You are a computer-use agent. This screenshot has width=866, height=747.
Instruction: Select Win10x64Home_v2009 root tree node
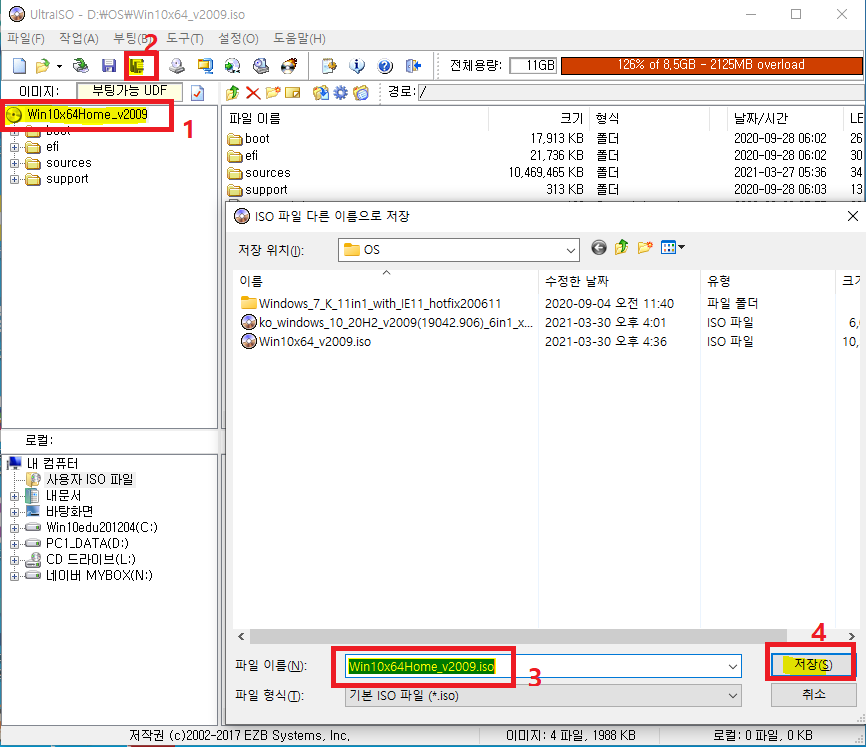click(87, 115)
